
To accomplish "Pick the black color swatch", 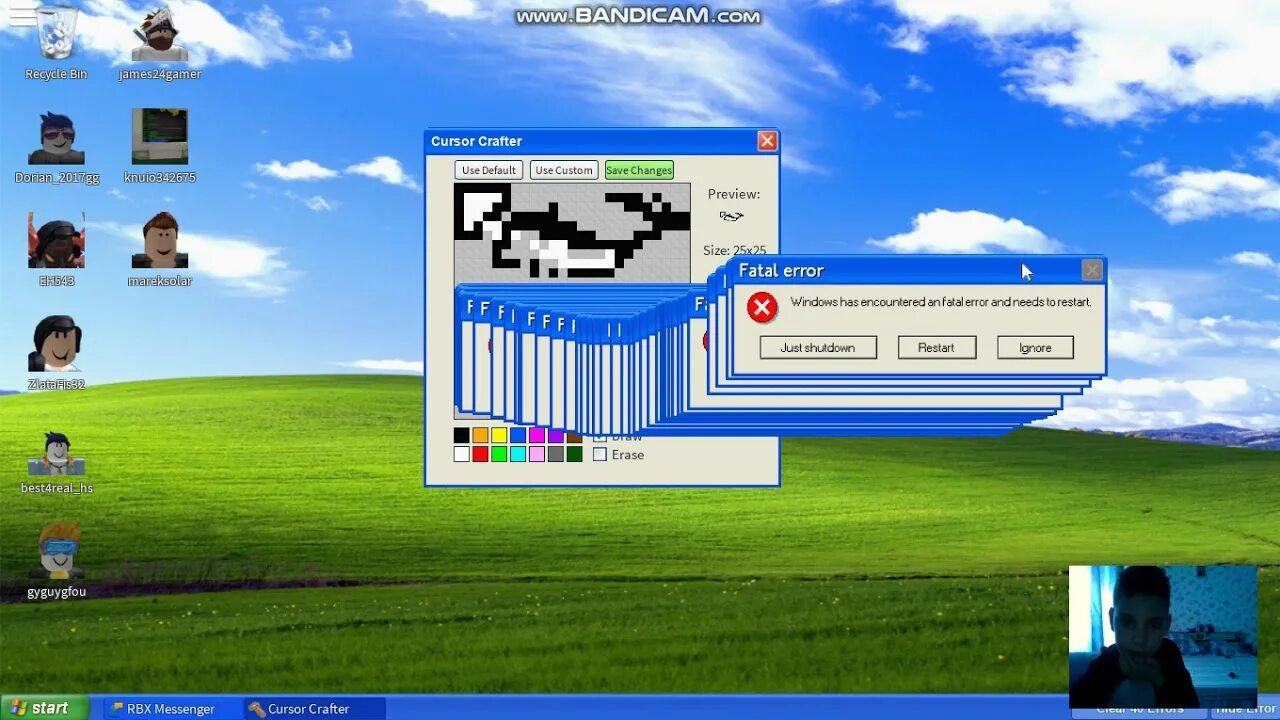I will click(x=461, y=435).
